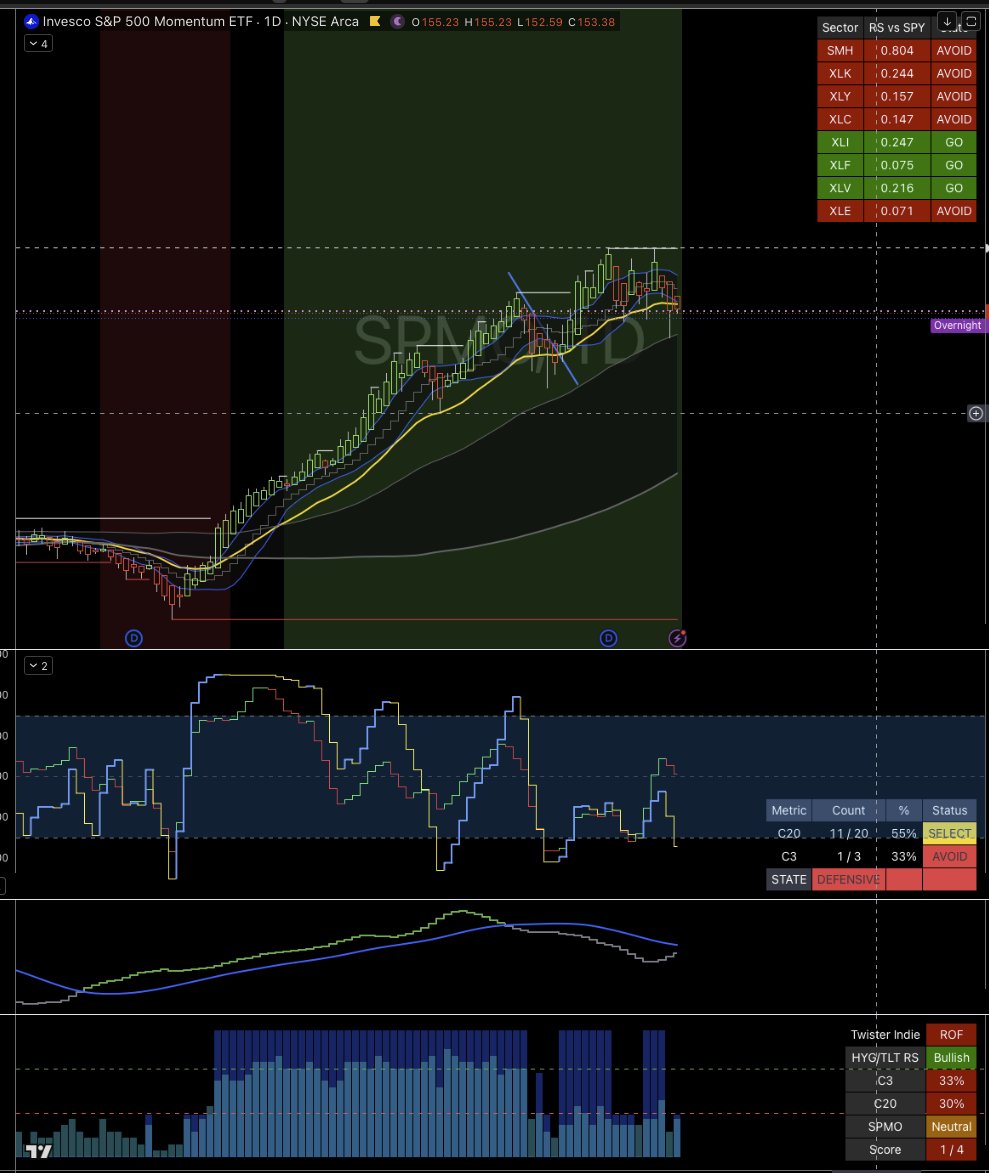
Task: Select the SMH sector cell
Action: point(840,51)
